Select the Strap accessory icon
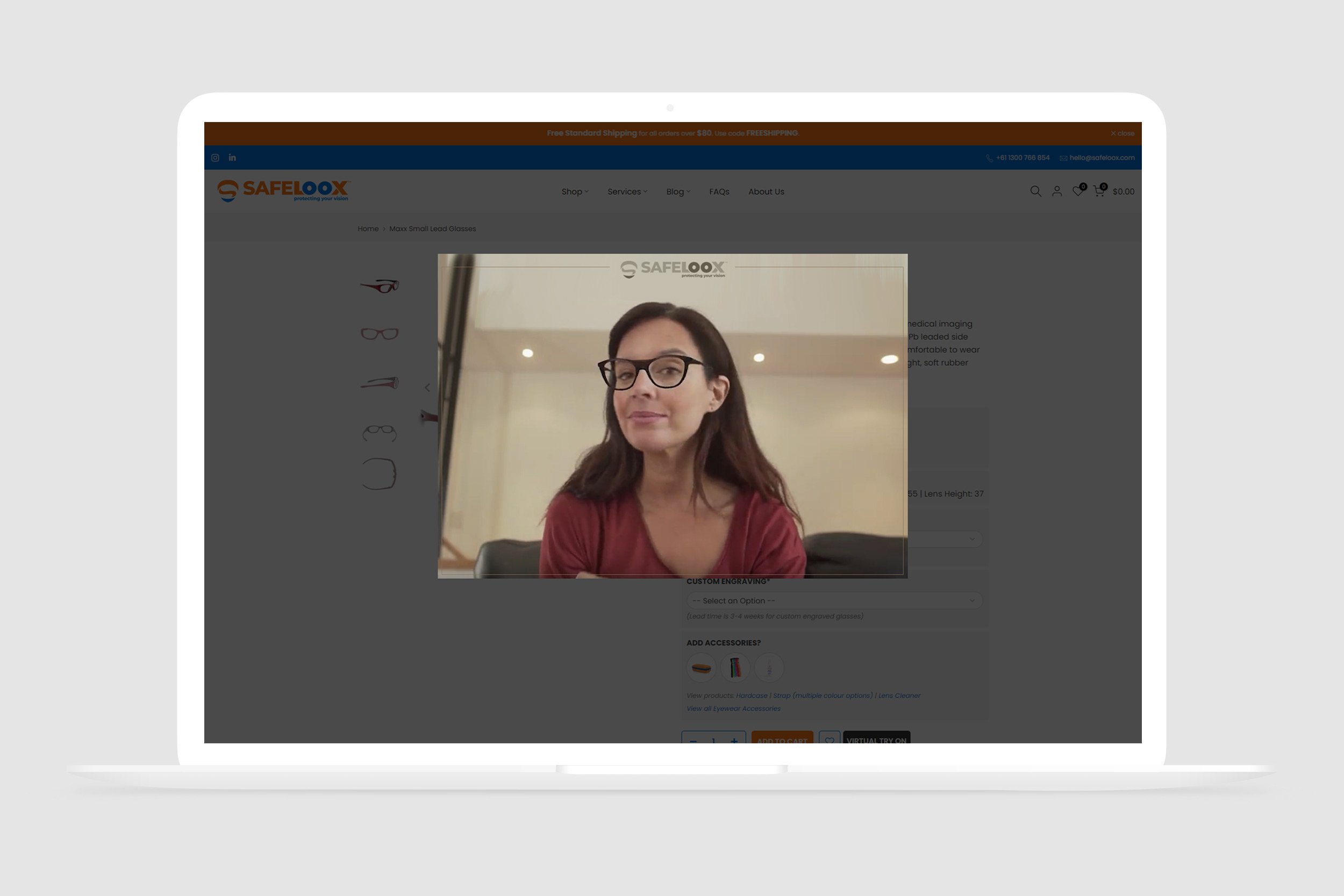Image resolution: width=1344 pixels, height=896 pixels. click(735, 668)
